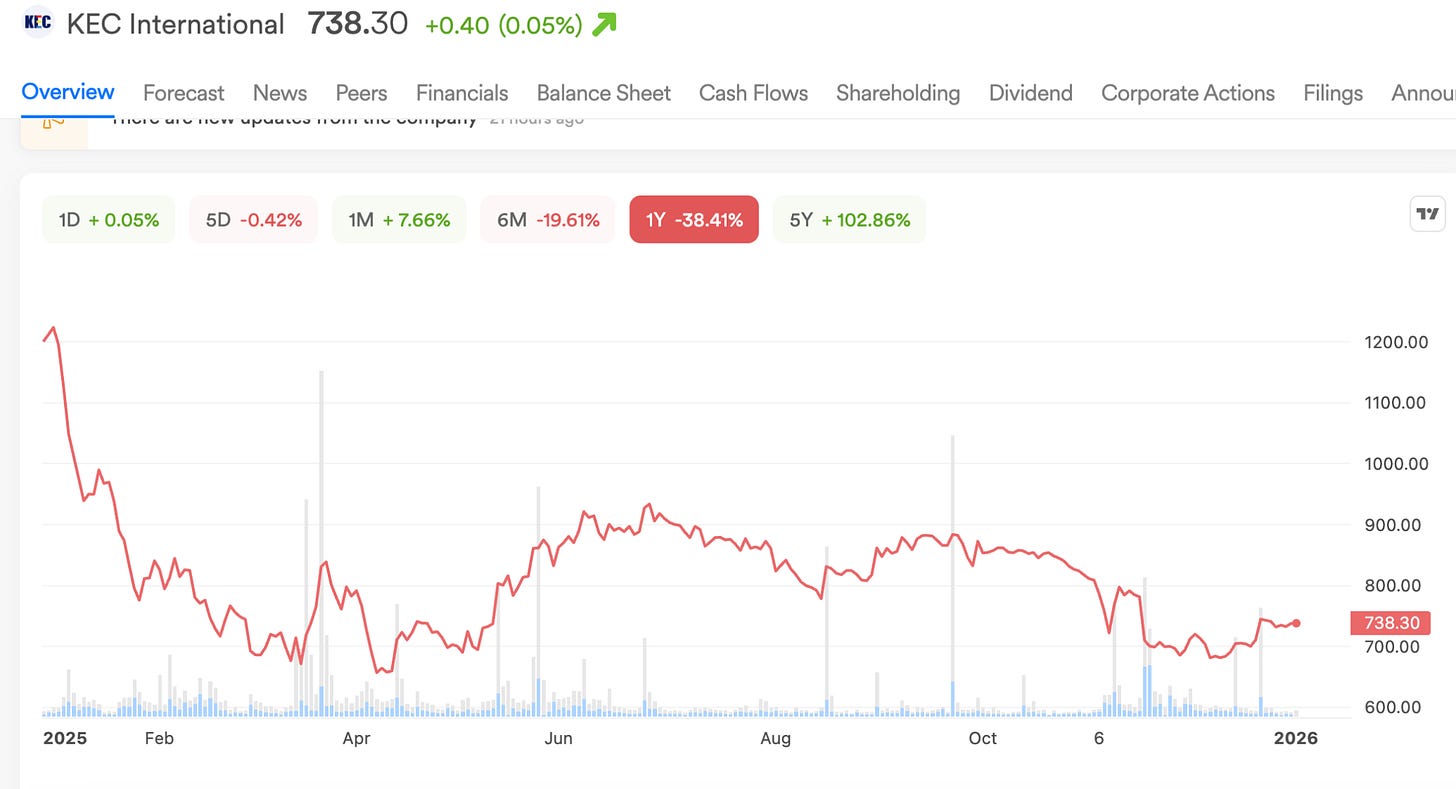Click the tallest volume bar near April
1456x789 pixels.
click(321, 543)
